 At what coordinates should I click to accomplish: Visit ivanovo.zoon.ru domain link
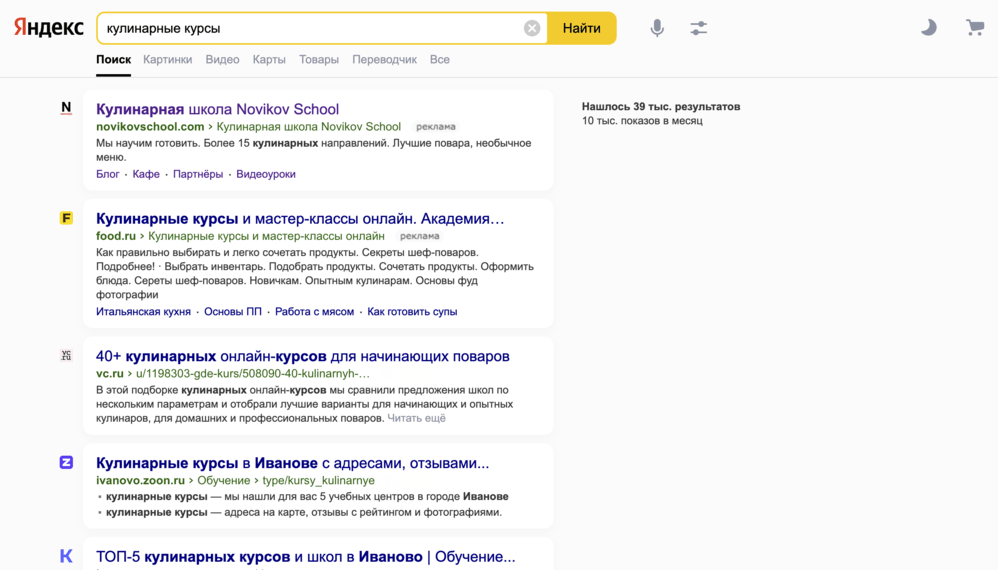(x=140, y=480)
